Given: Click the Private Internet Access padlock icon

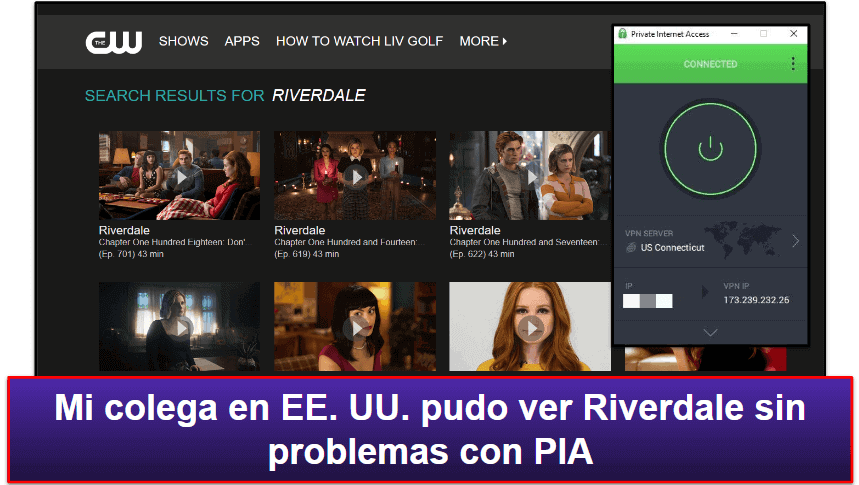Looking at the screenshot, I should [622, 33].
